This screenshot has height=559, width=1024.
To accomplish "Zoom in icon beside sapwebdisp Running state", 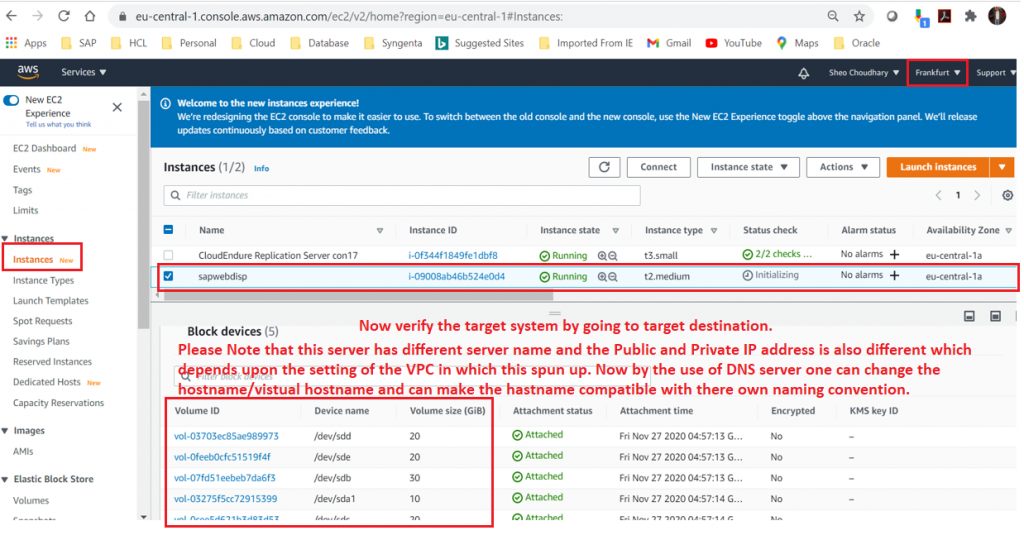I will 602,277.
